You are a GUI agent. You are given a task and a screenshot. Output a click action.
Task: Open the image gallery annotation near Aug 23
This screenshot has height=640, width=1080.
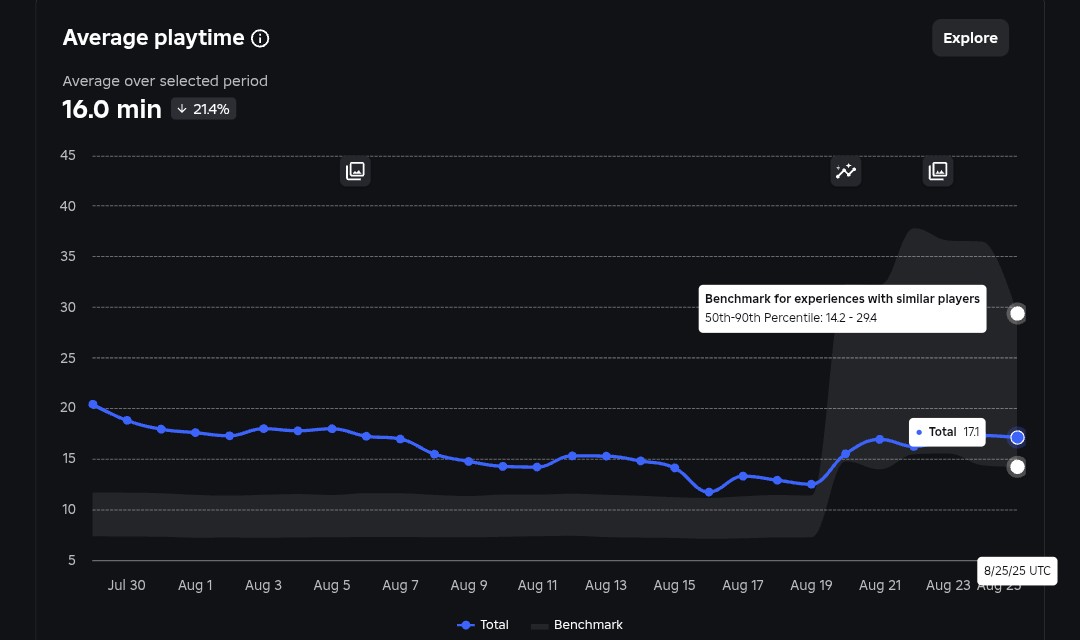(x=937, y=171)
